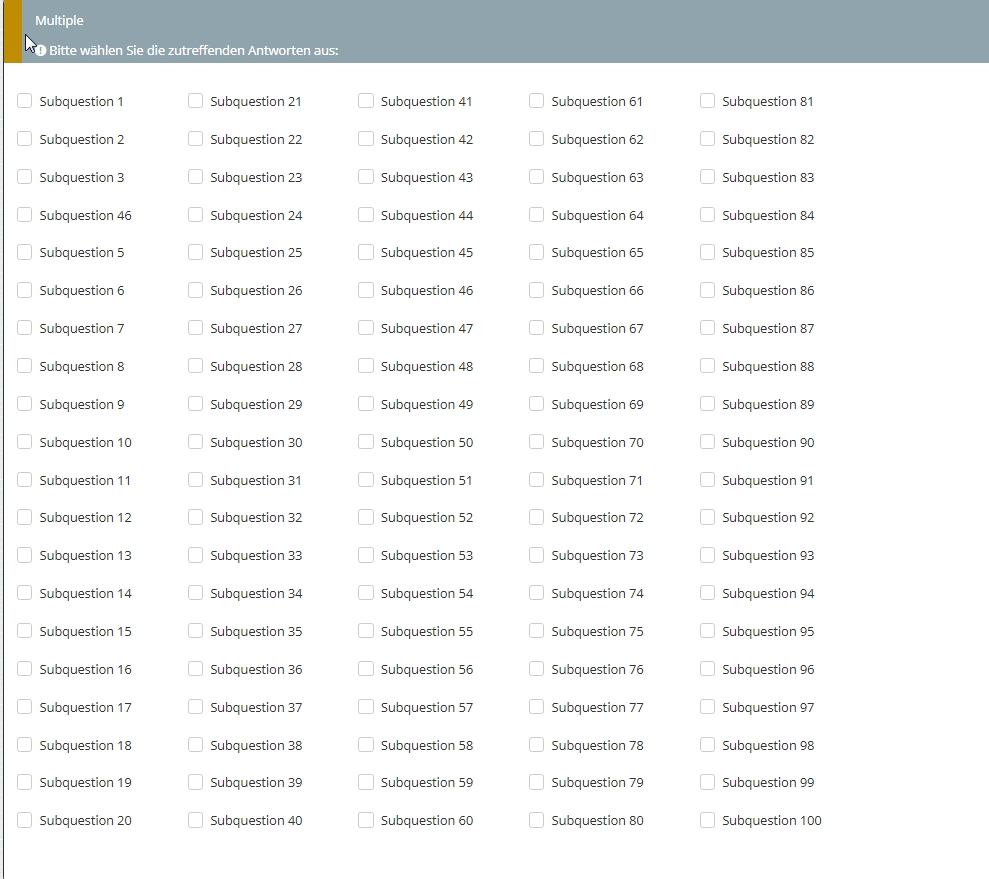This screenshot has height=879, width=989.
Task: Select the Subquestion 50 checkbox
Action: click(366, 442)
